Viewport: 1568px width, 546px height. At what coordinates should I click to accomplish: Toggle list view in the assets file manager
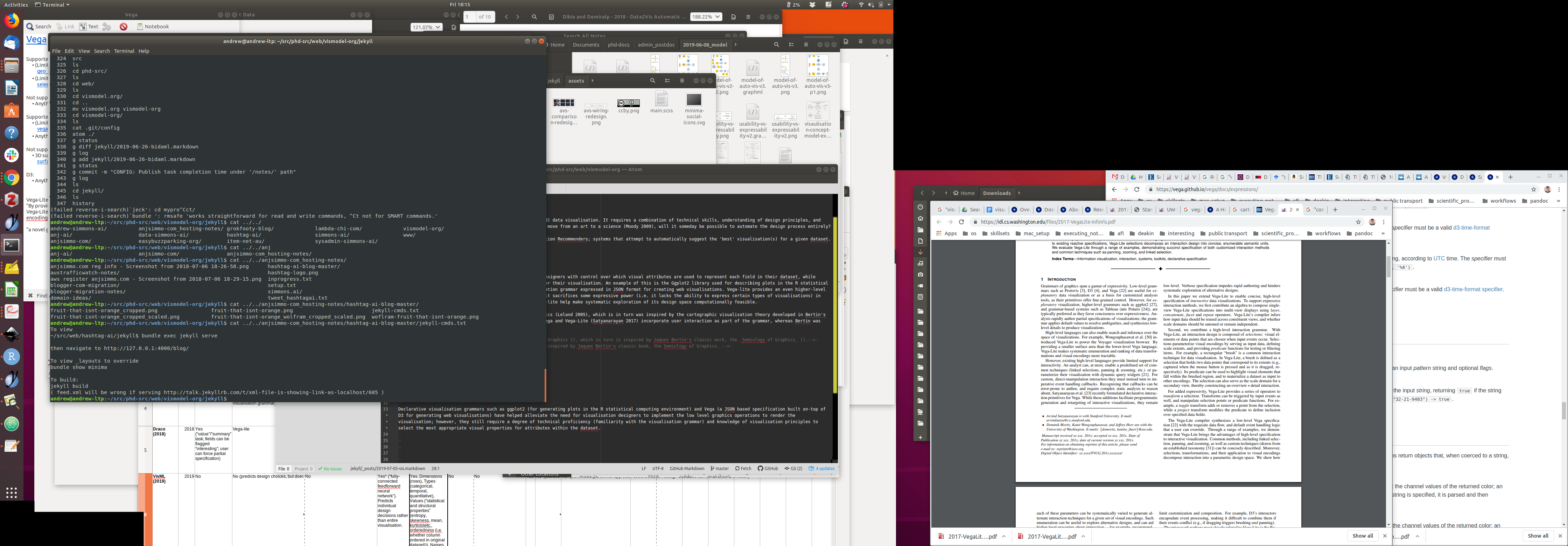[667, 81]
